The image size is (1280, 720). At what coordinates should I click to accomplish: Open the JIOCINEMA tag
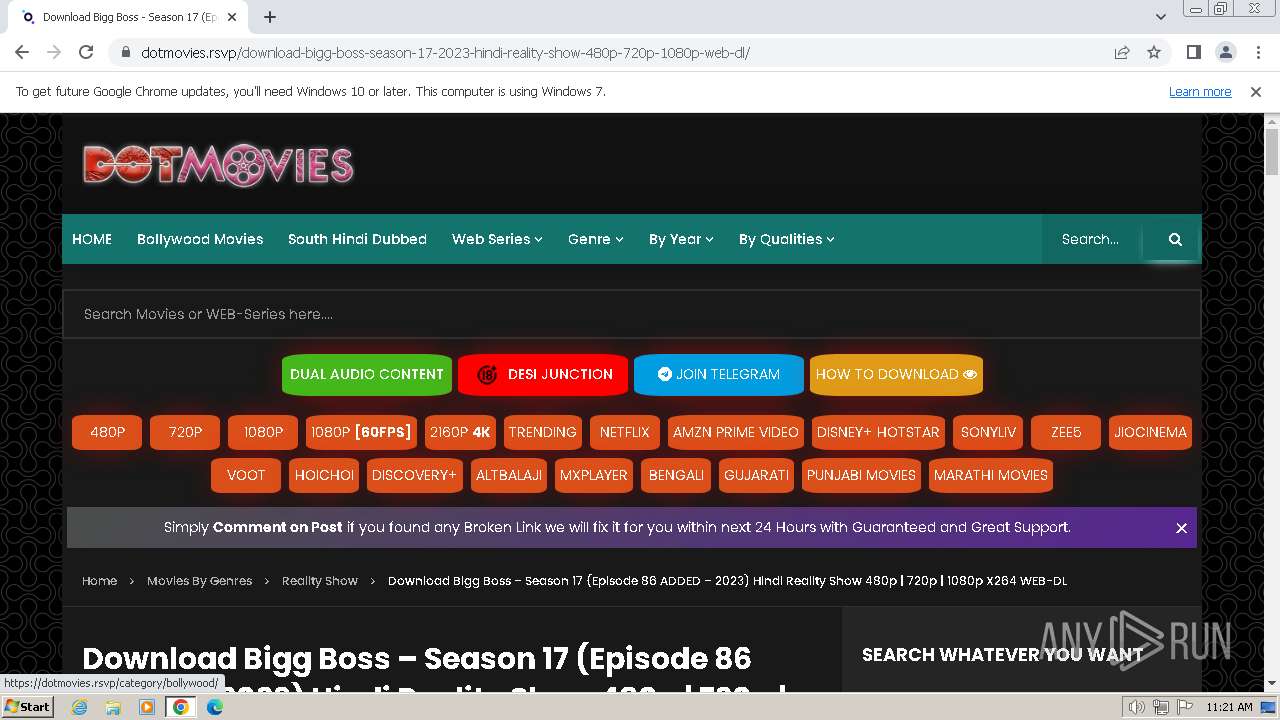tap(1150, 432)
